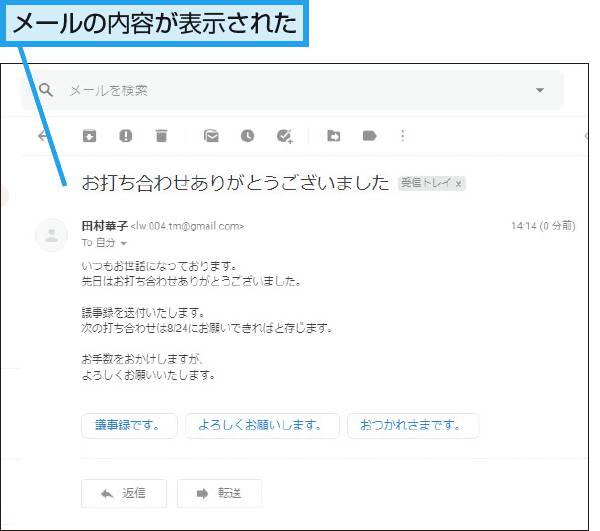The image size is (600, 531).
Task: Choose smart reply おつかれさまです。
Action: [413, 425]
